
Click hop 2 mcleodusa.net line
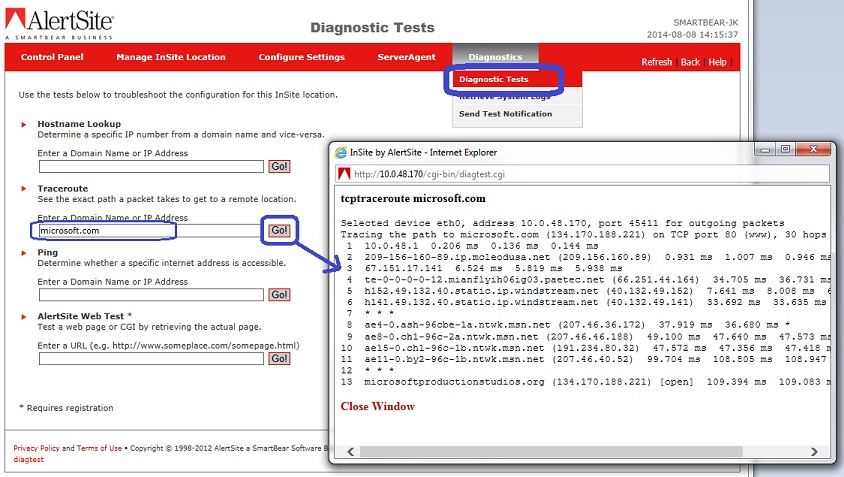586,257
